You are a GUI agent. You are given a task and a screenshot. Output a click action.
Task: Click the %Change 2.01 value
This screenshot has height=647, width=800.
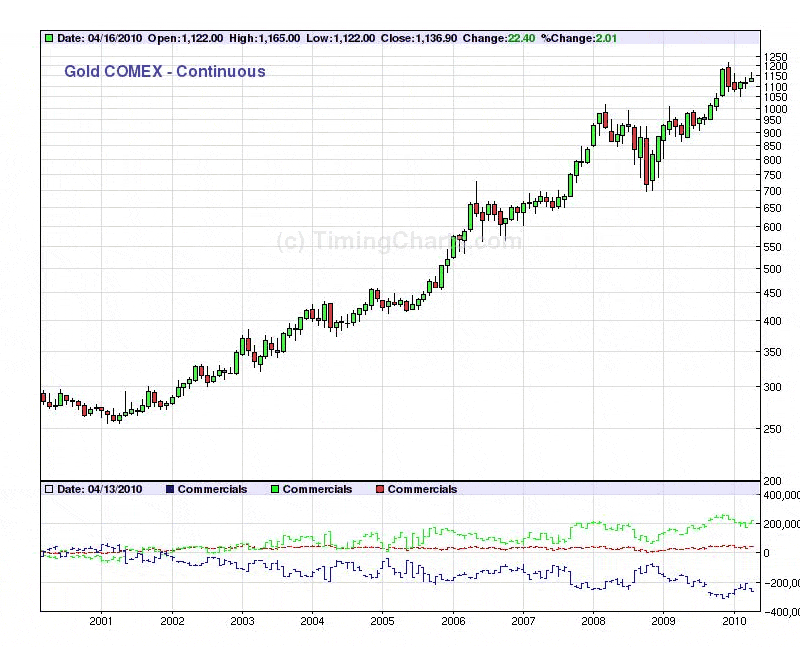click(570, 39)
